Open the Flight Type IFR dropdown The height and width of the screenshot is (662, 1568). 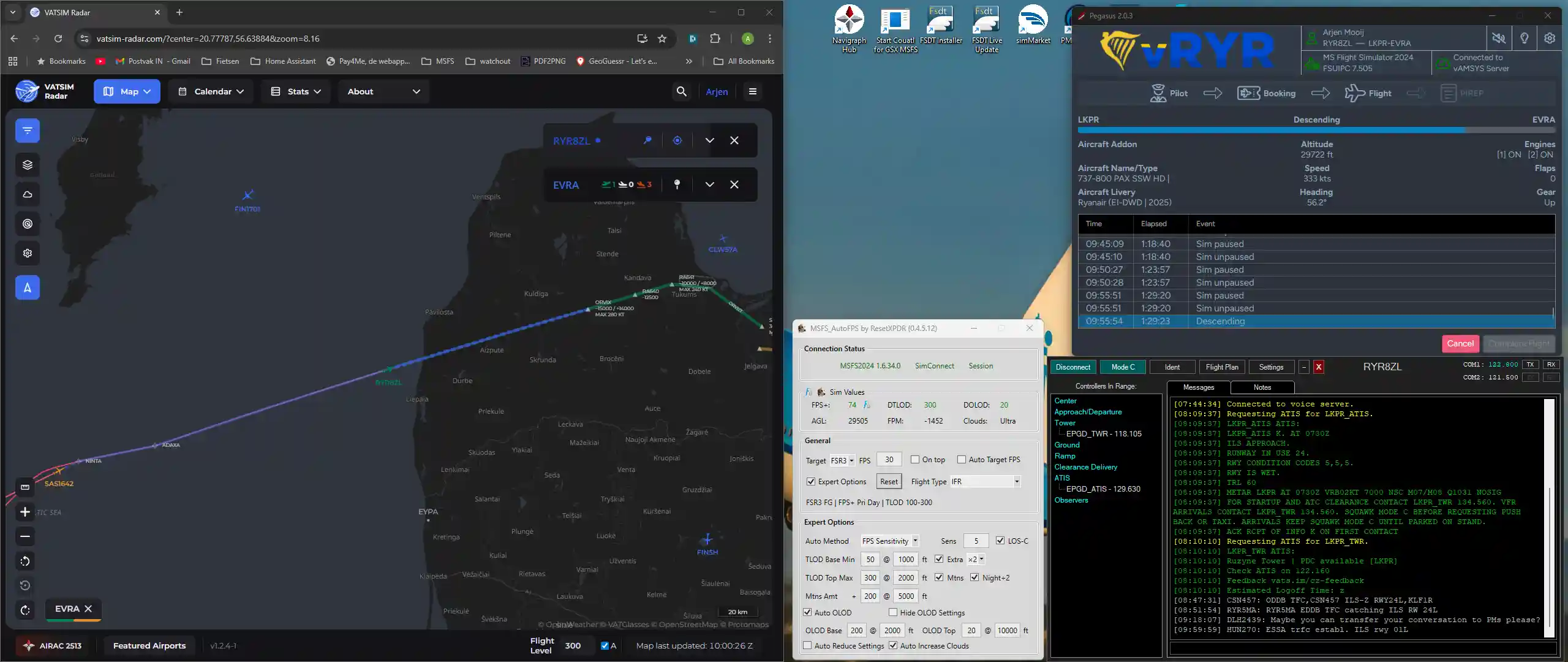click(x=986, y=481)
